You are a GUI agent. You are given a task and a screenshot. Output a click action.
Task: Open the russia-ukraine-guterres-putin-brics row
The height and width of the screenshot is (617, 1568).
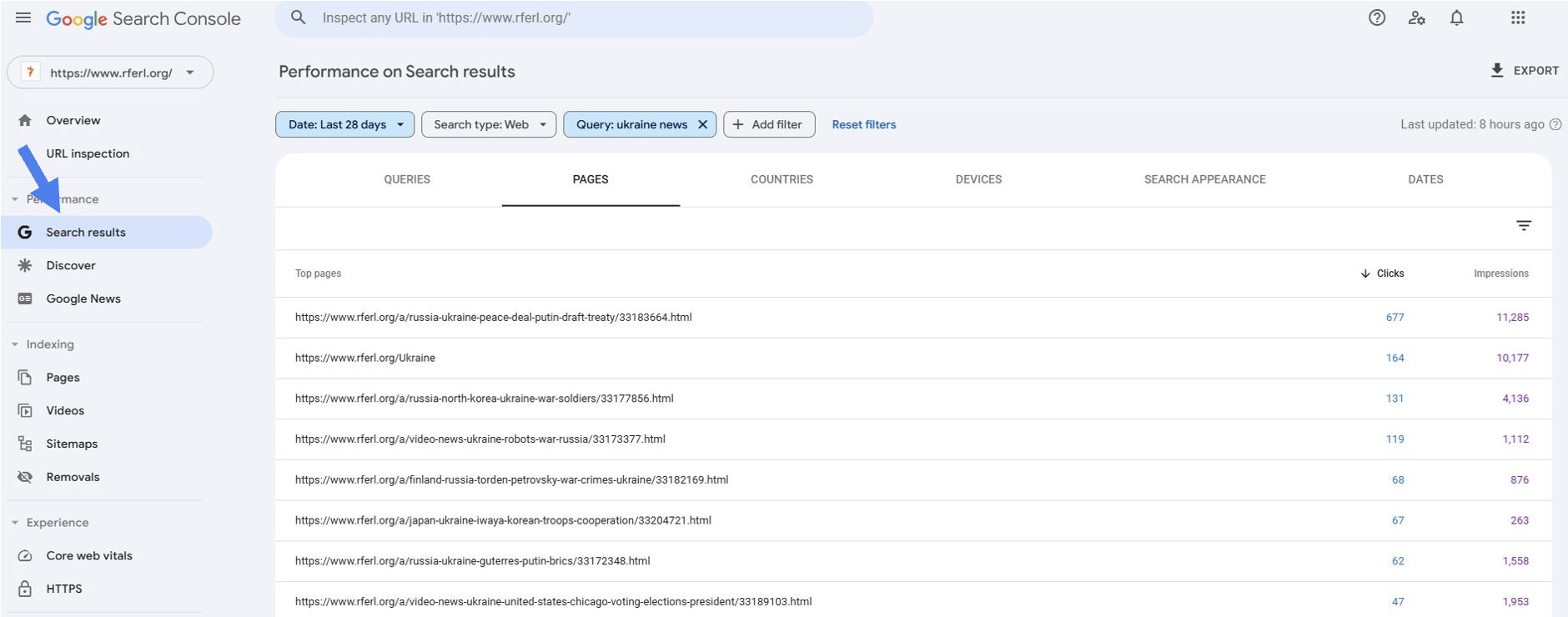click(x=913, y=561)
